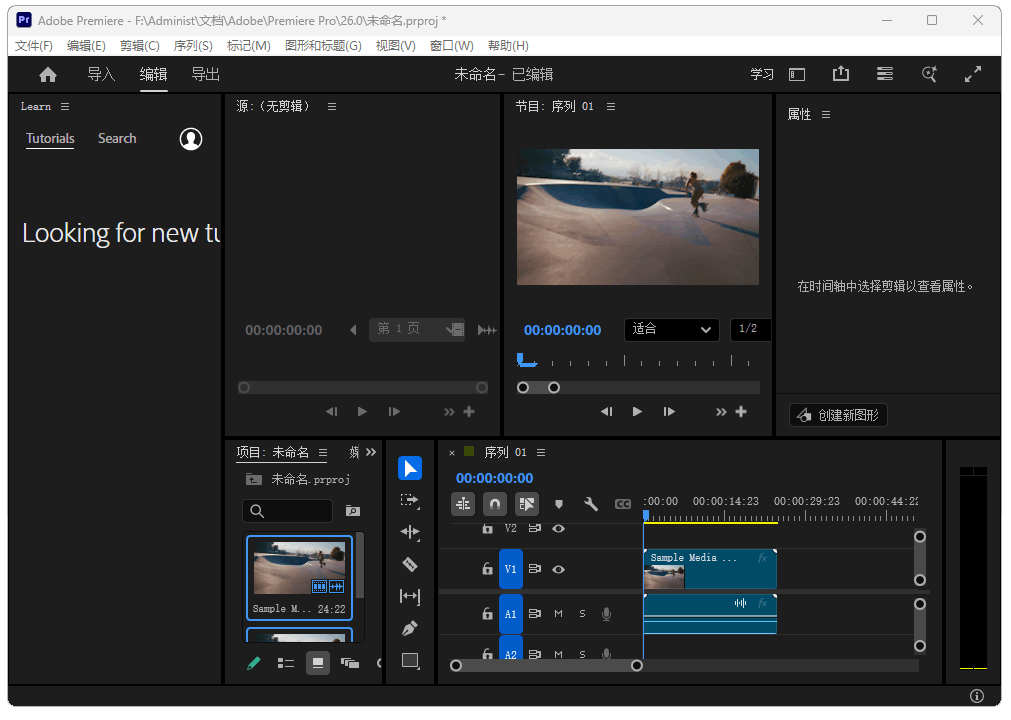The image size is (1011, 720).
Task: Open the 序列(S) menu
Action: click(x=193, y=46)
